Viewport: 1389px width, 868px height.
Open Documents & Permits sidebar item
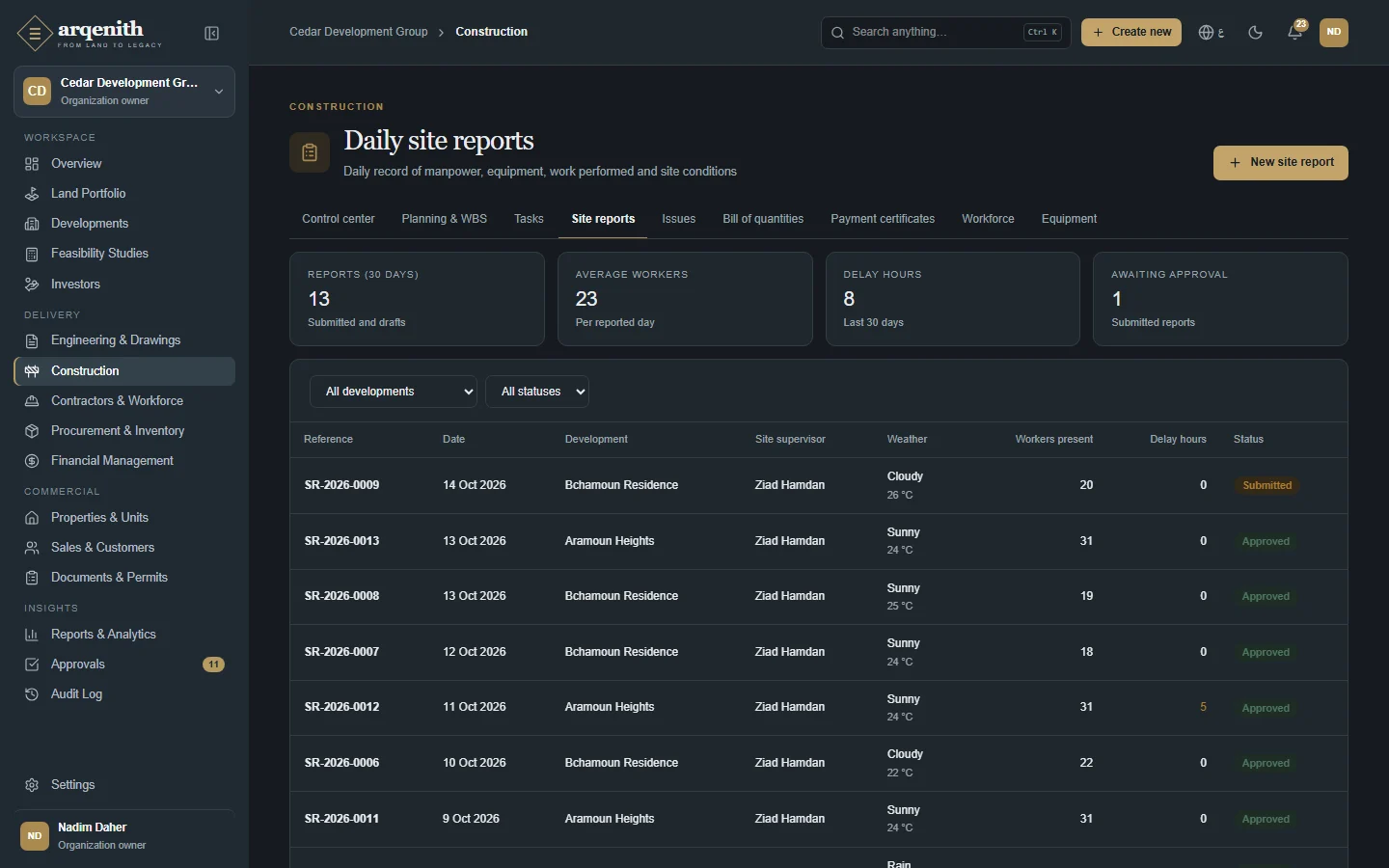pyautogui.click(x=124, y=578)
